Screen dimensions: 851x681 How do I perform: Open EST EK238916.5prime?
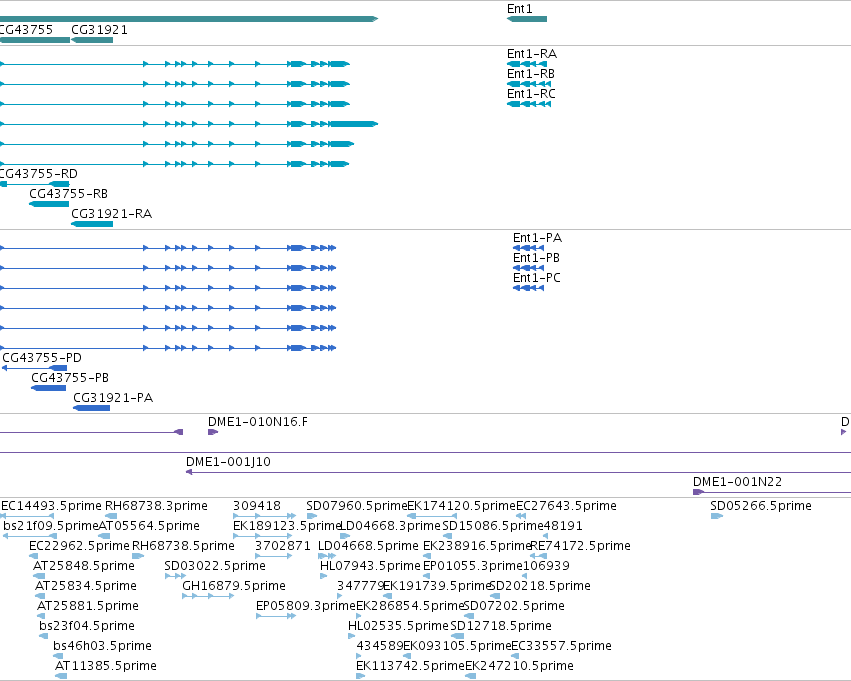click(477, 546)
